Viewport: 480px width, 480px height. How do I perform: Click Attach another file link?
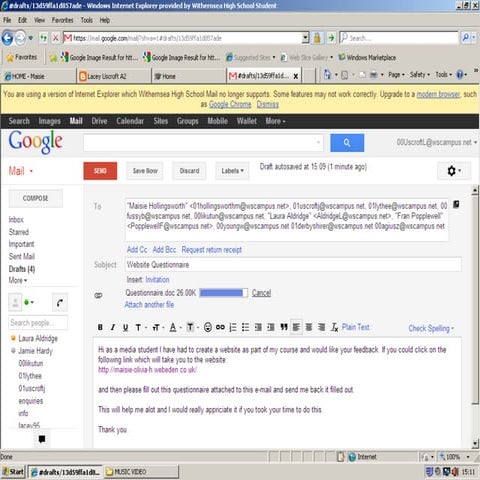(x=149, y=305)
